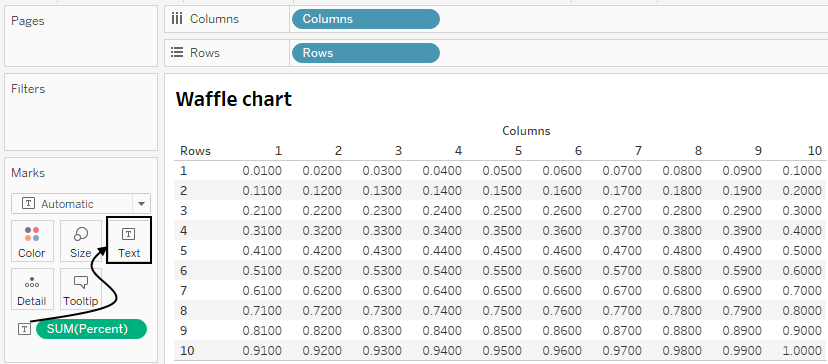Select the cell with value 0.7500

pyautogui.click(x=502, y=311)
